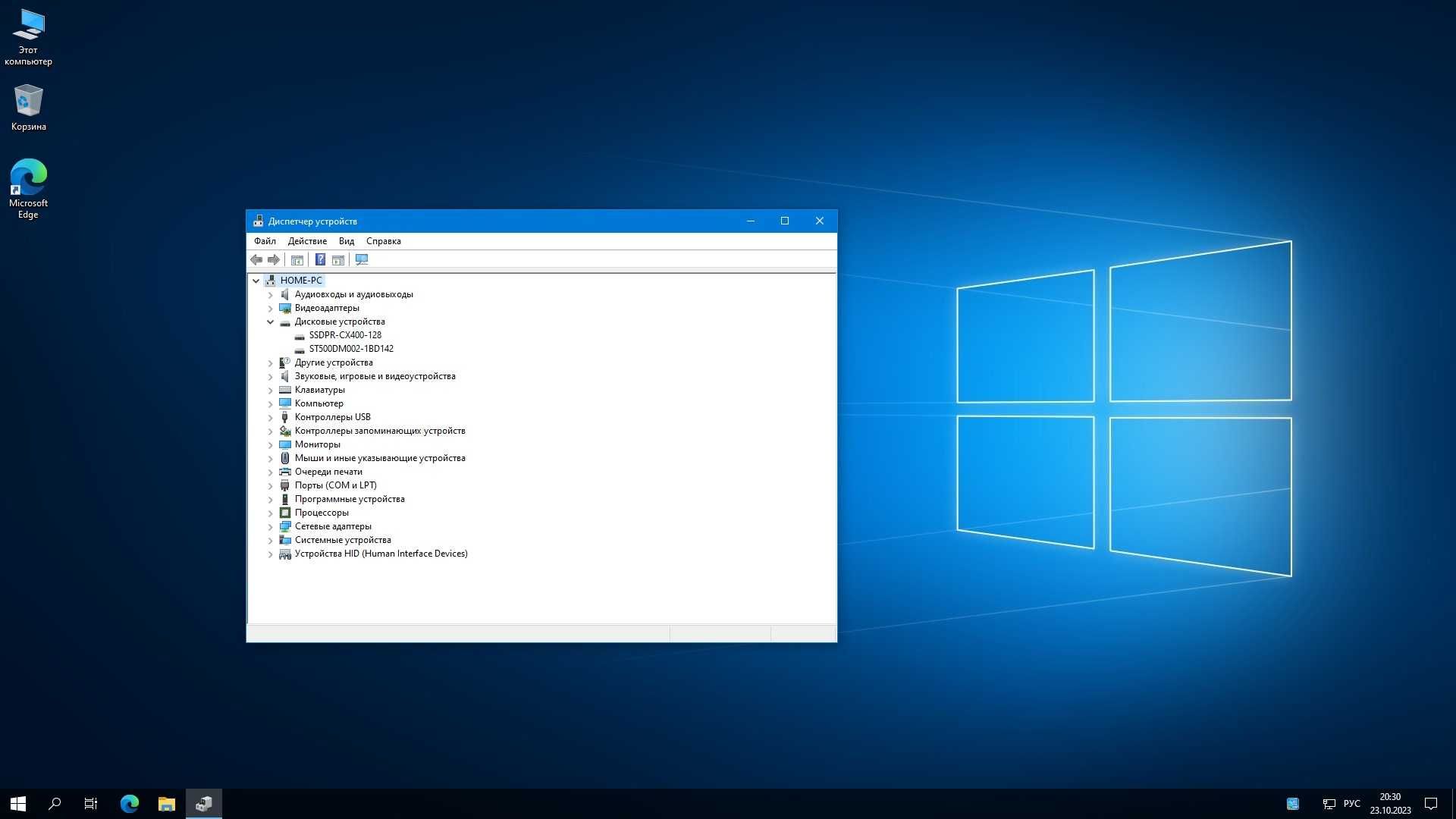Select the SSDPR-CX400-128 drive entry
The width and height of the screenshot is (1456, 819).
click(345, 335)
